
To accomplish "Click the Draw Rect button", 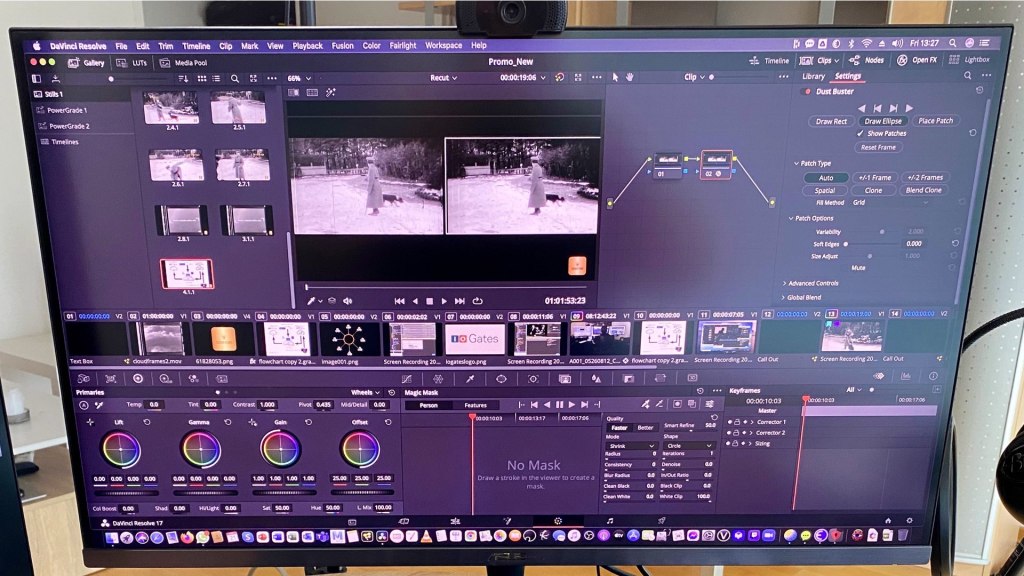I will (x=831, y=121).
